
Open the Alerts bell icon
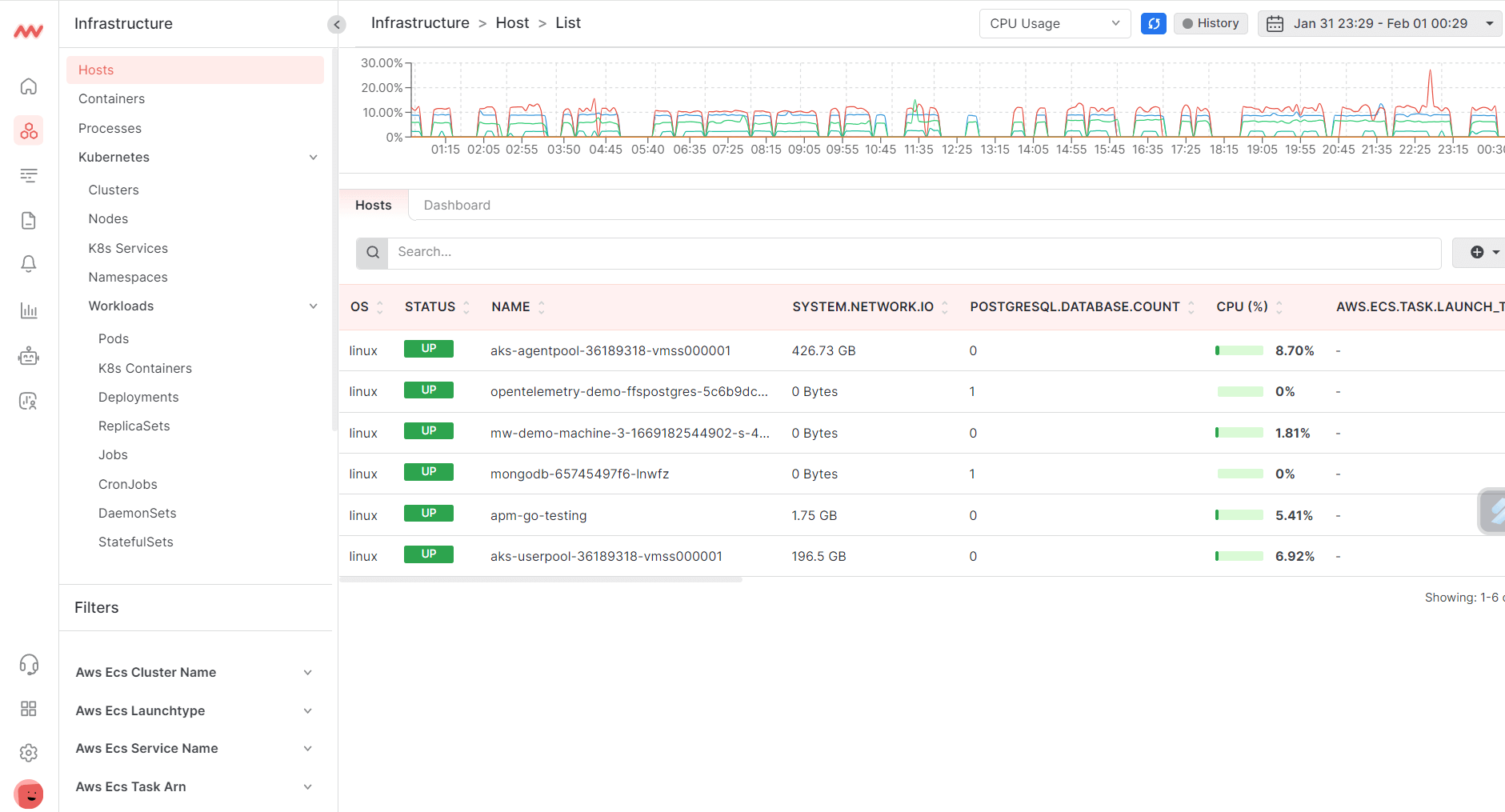29,263
